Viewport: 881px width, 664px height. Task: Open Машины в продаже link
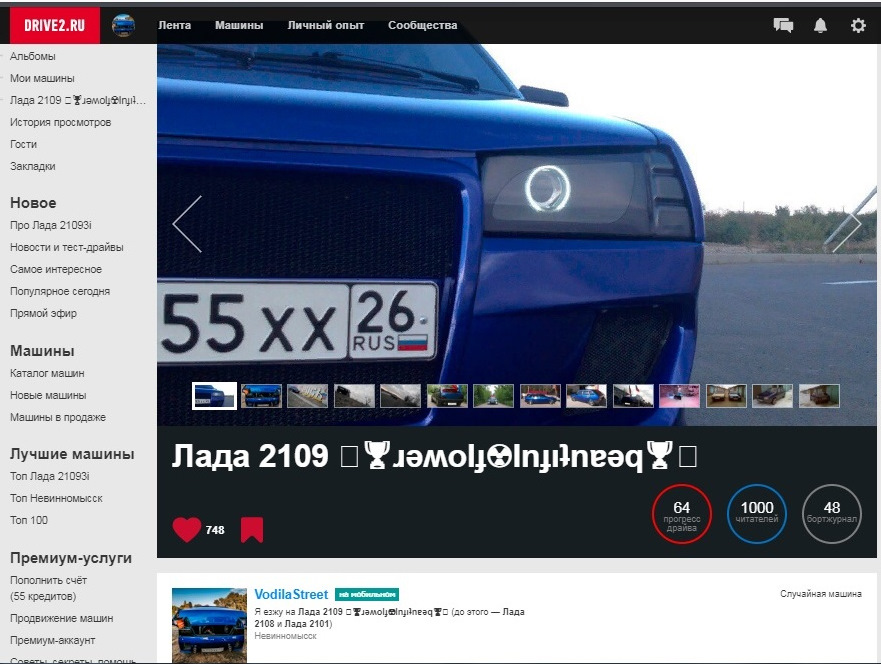click(x=58, y=417)
